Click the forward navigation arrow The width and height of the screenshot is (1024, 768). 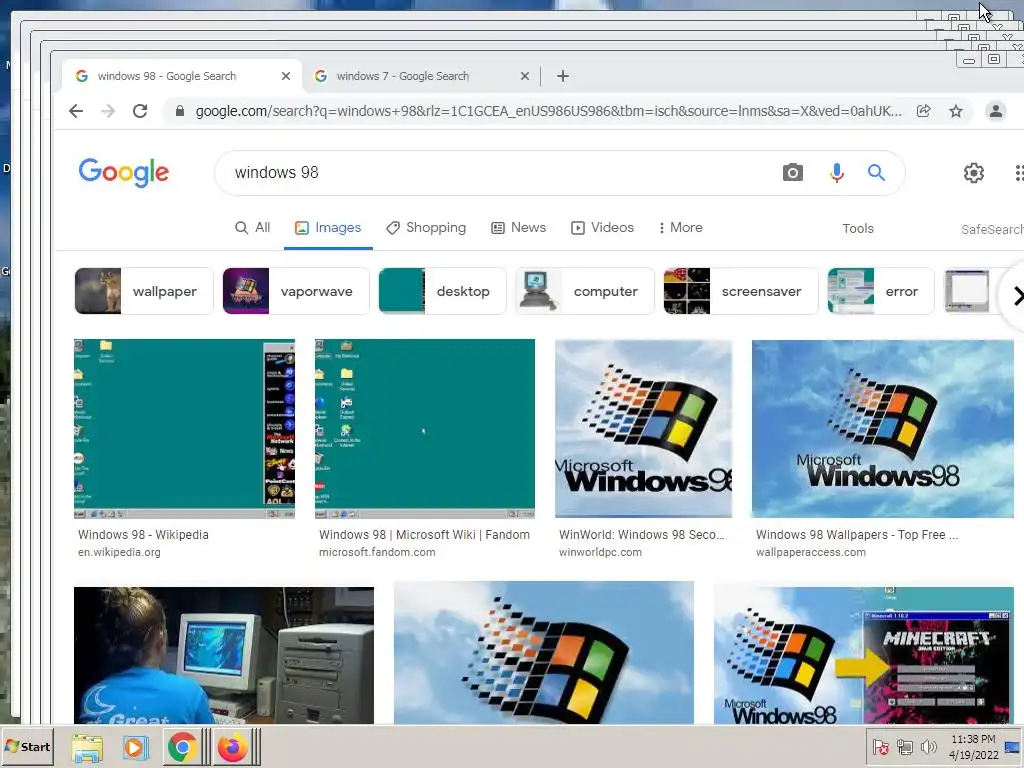[x=108, y=111]
